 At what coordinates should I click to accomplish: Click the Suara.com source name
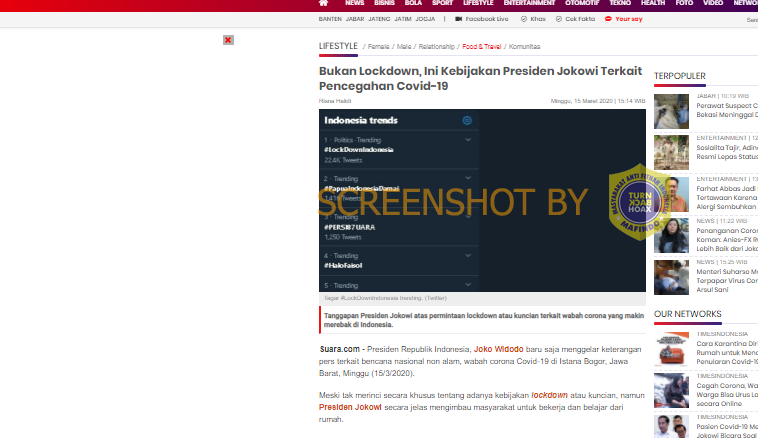pos(340,349)
